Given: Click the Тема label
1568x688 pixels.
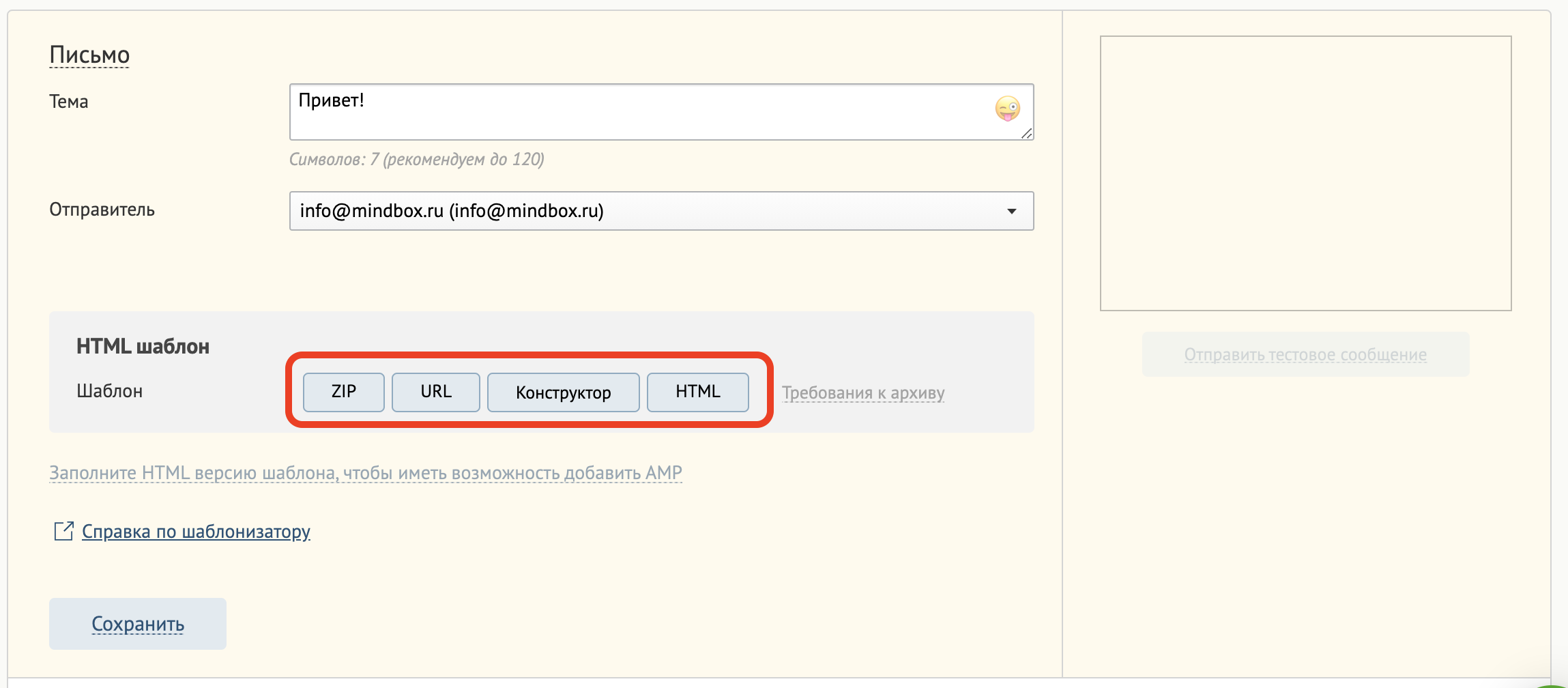Looking at the screenshot, I should pos(69,102).
